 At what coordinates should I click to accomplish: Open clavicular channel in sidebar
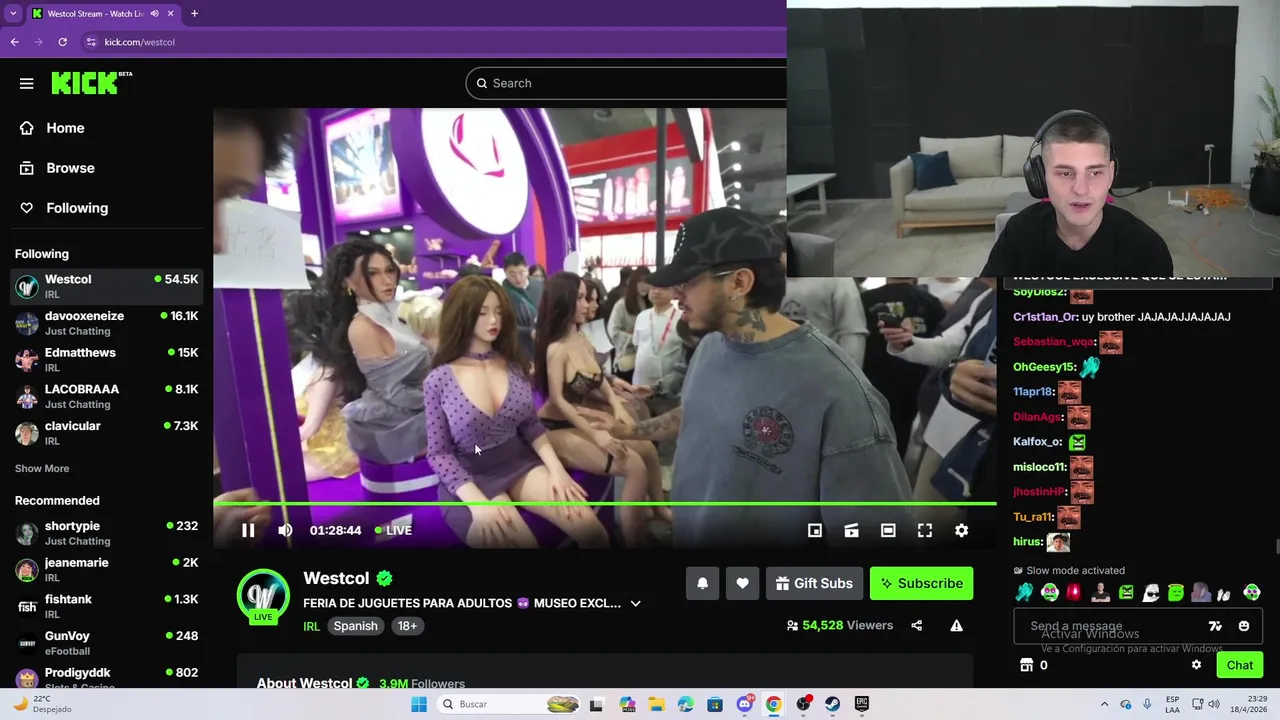click(x=106, y=433)
